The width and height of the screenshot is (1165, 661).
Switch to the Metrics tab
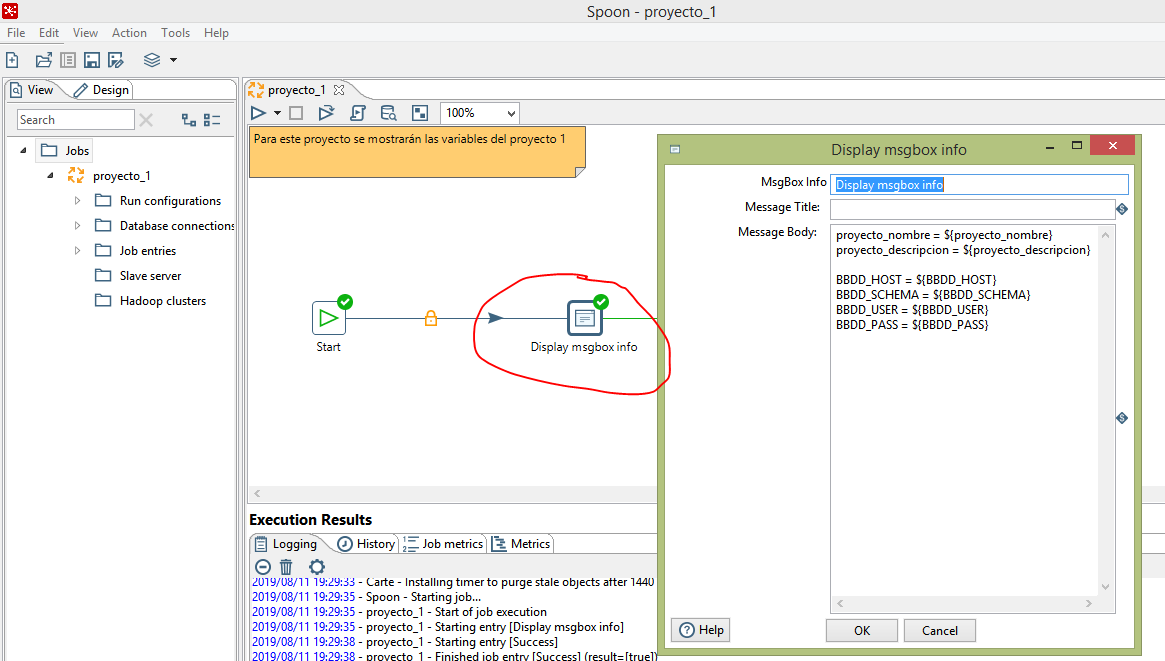click(x=521, y=544)
